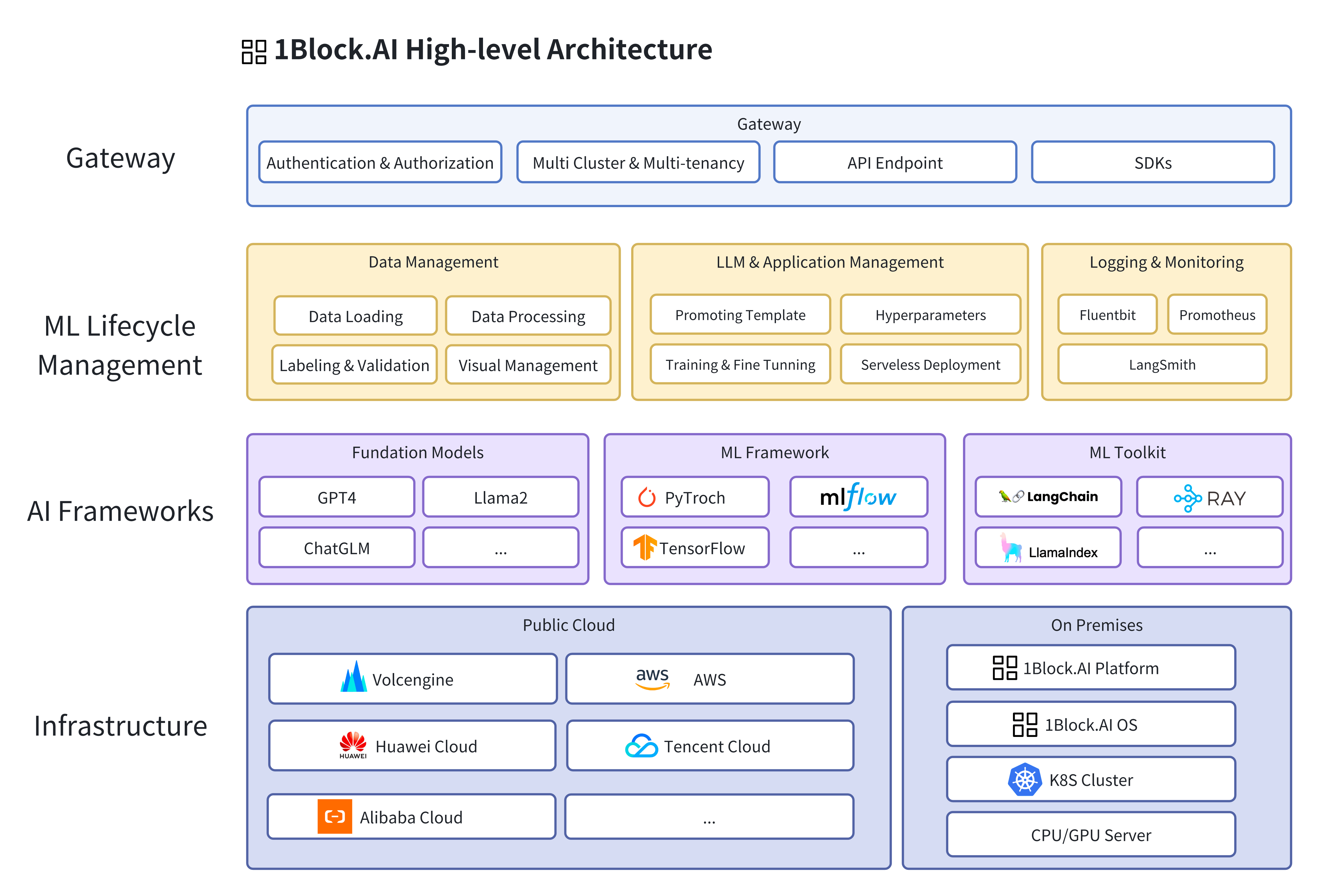Select the Multi Cluster & Multi-tenancy box

638,162
